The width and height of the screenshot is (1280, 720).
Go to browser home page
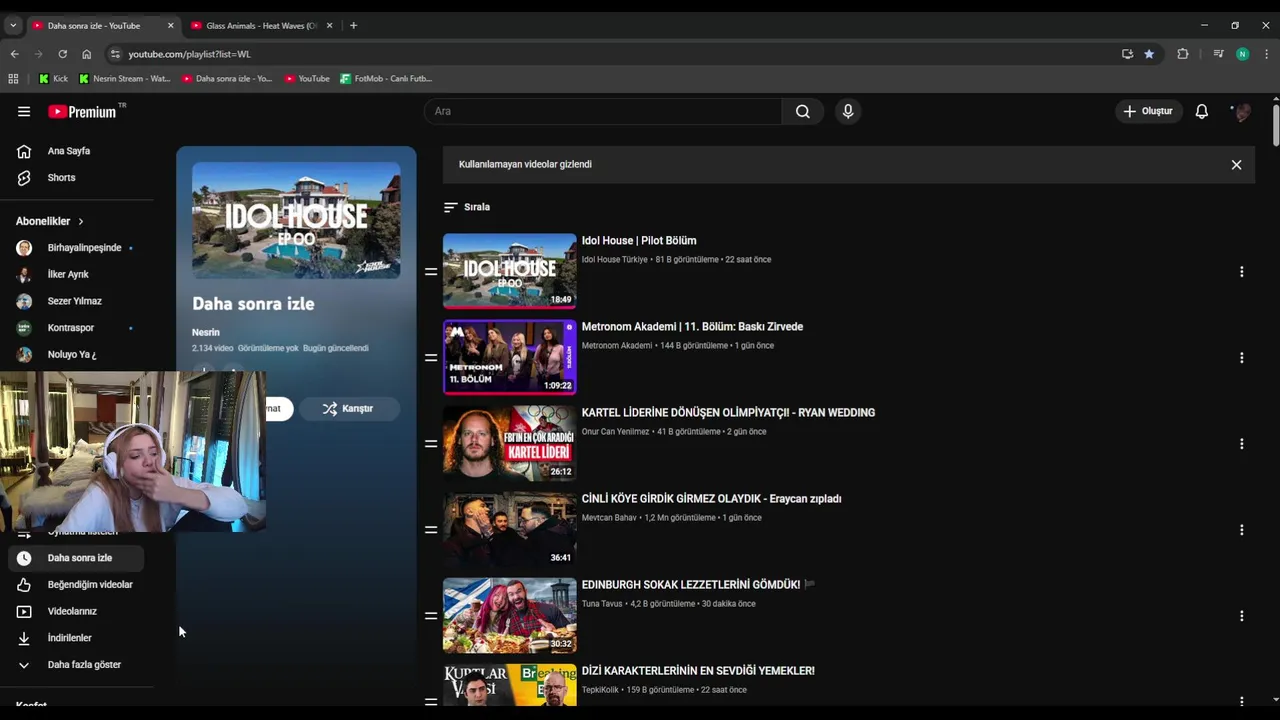pyautogui.click(x=86, y=54)
